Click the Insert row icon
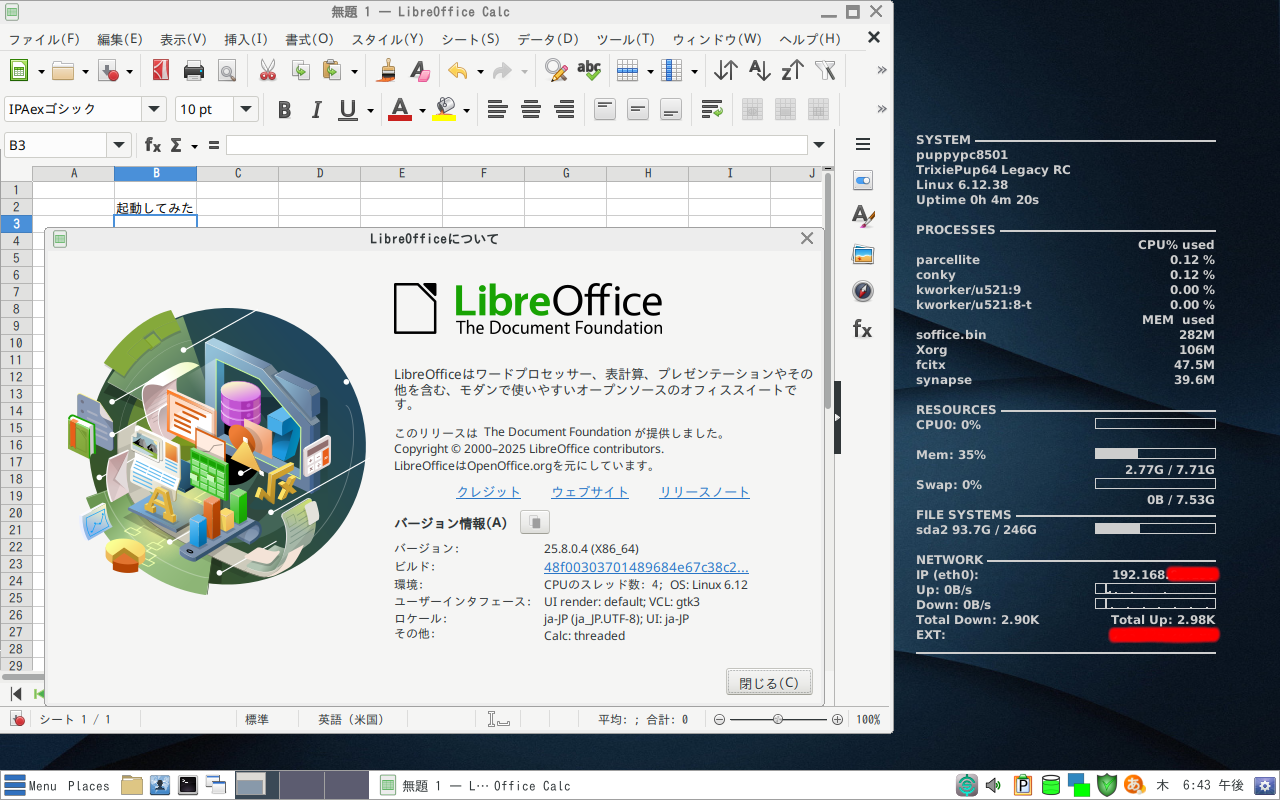This screenshot has width=1280, height=800. [x=627, y=70]
